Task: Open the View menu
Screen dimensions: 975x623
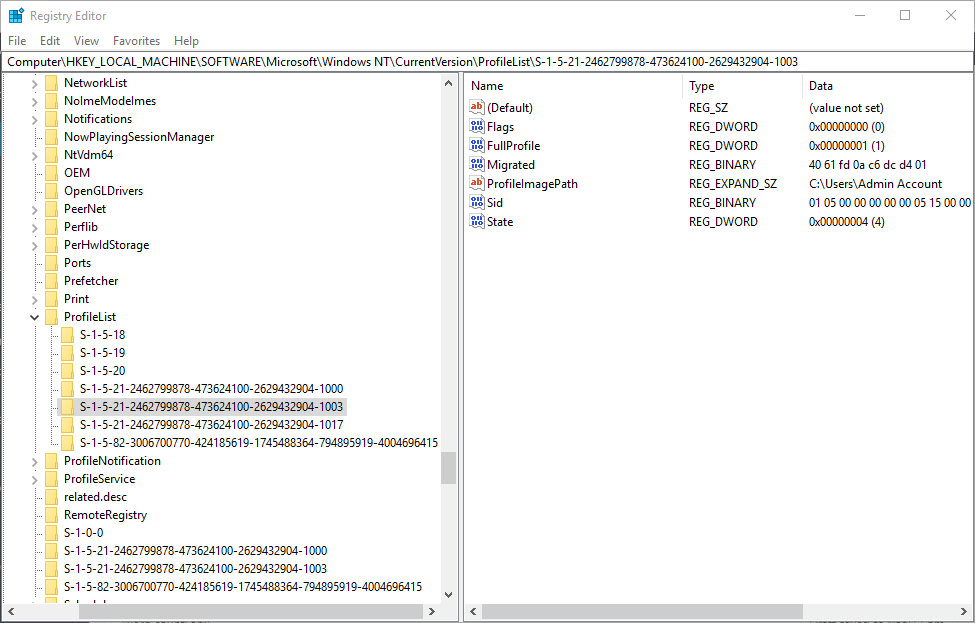Action: point(86,41)
